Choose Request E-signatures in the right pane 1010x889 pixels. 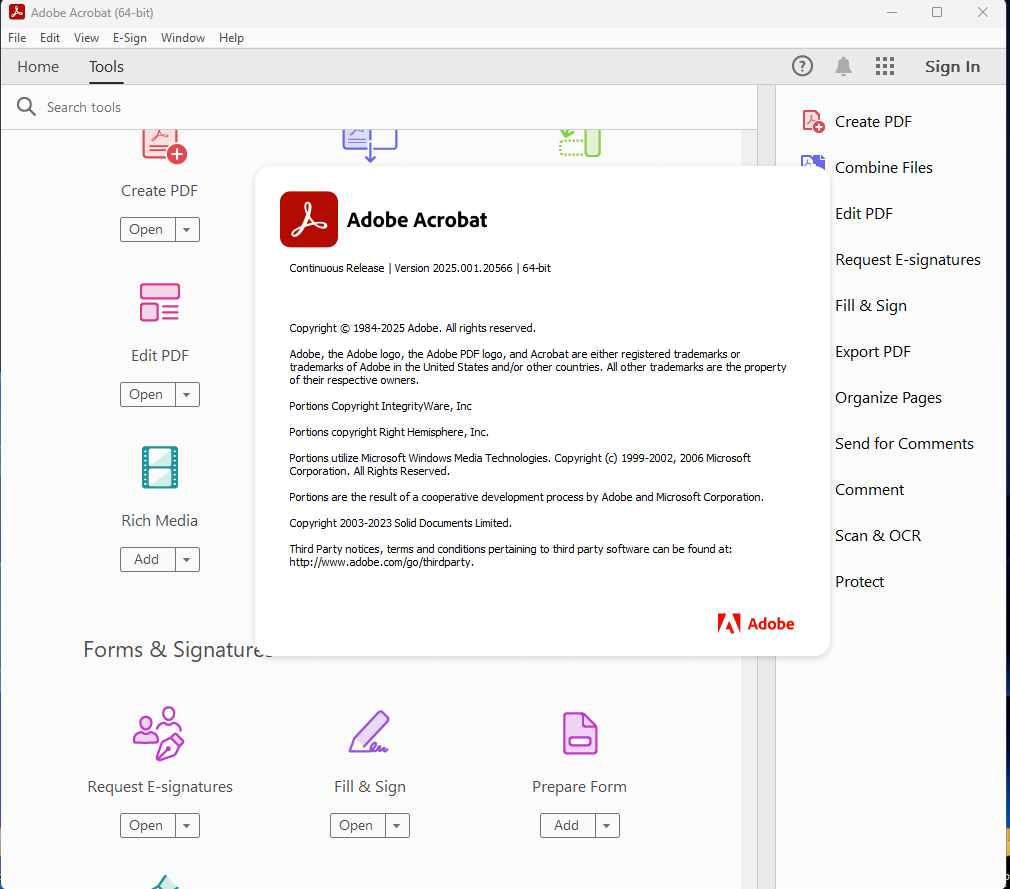pyautogui.click(x=908, y=260)
